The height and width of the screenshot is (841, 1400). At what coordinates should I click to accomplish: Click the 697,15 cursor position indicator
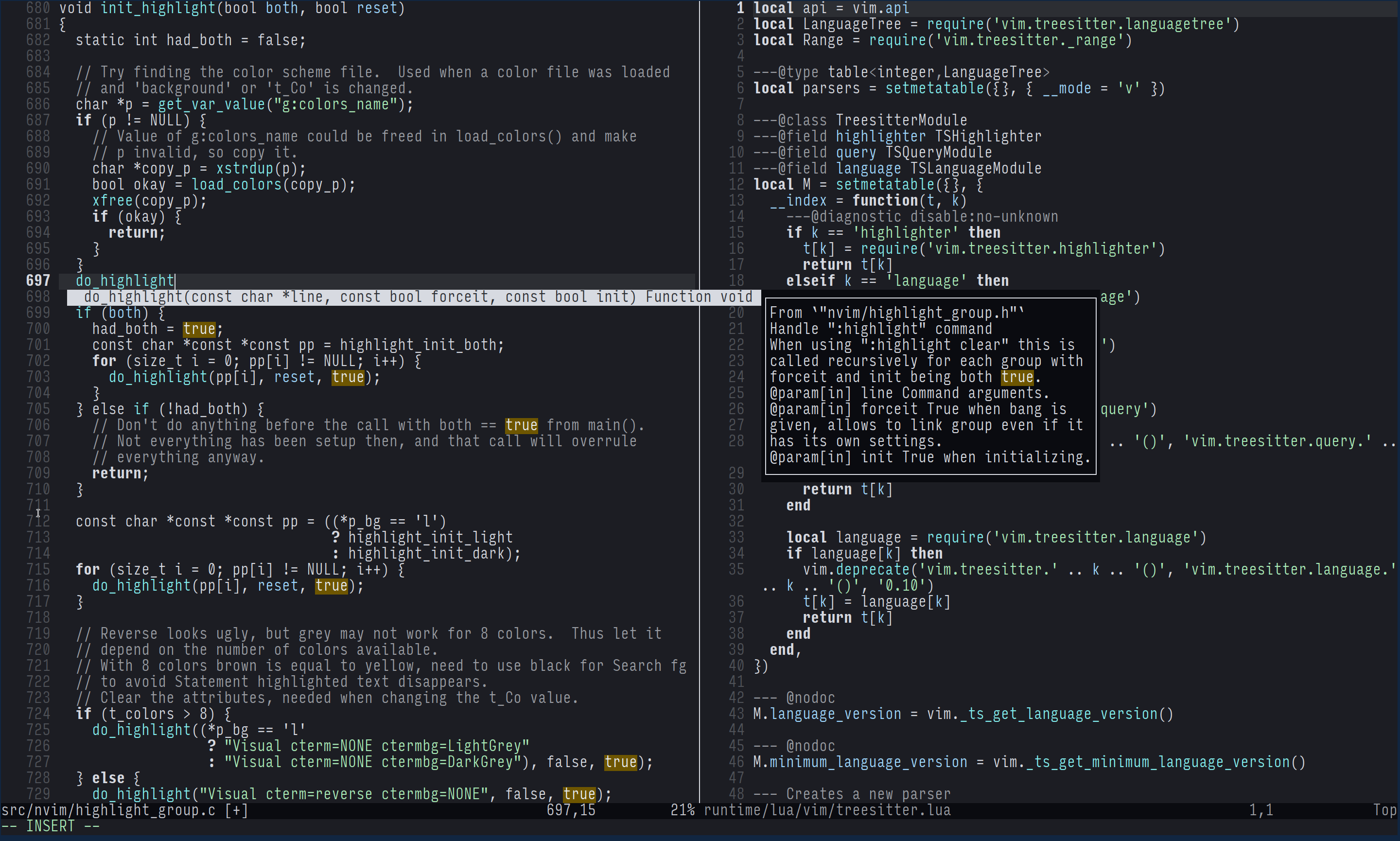coord(571,810)
